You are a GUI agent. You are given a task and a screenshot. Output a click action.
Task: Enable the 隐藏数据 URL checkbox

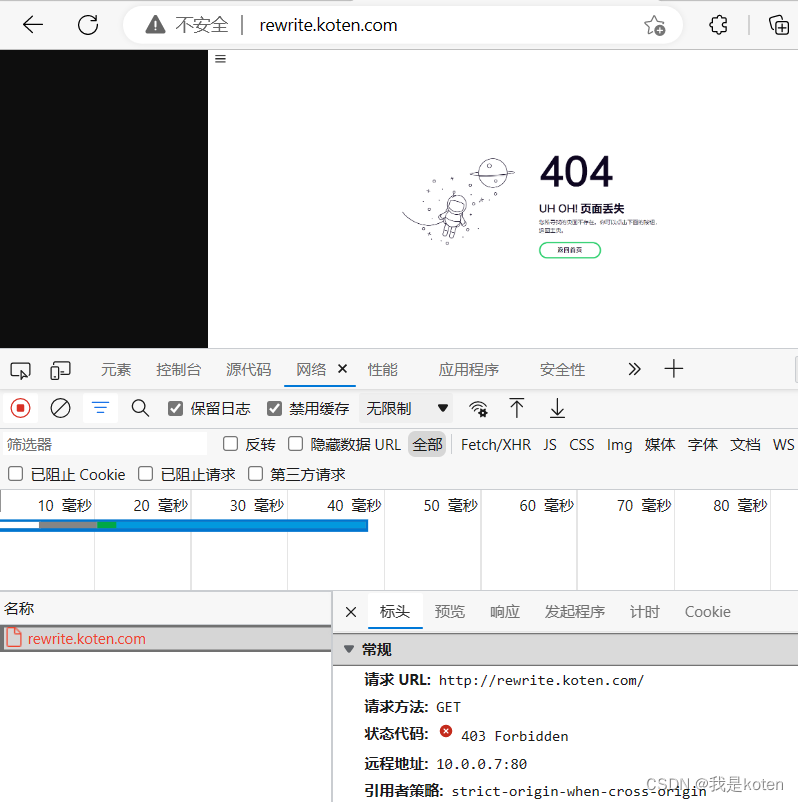pos(295,443)
